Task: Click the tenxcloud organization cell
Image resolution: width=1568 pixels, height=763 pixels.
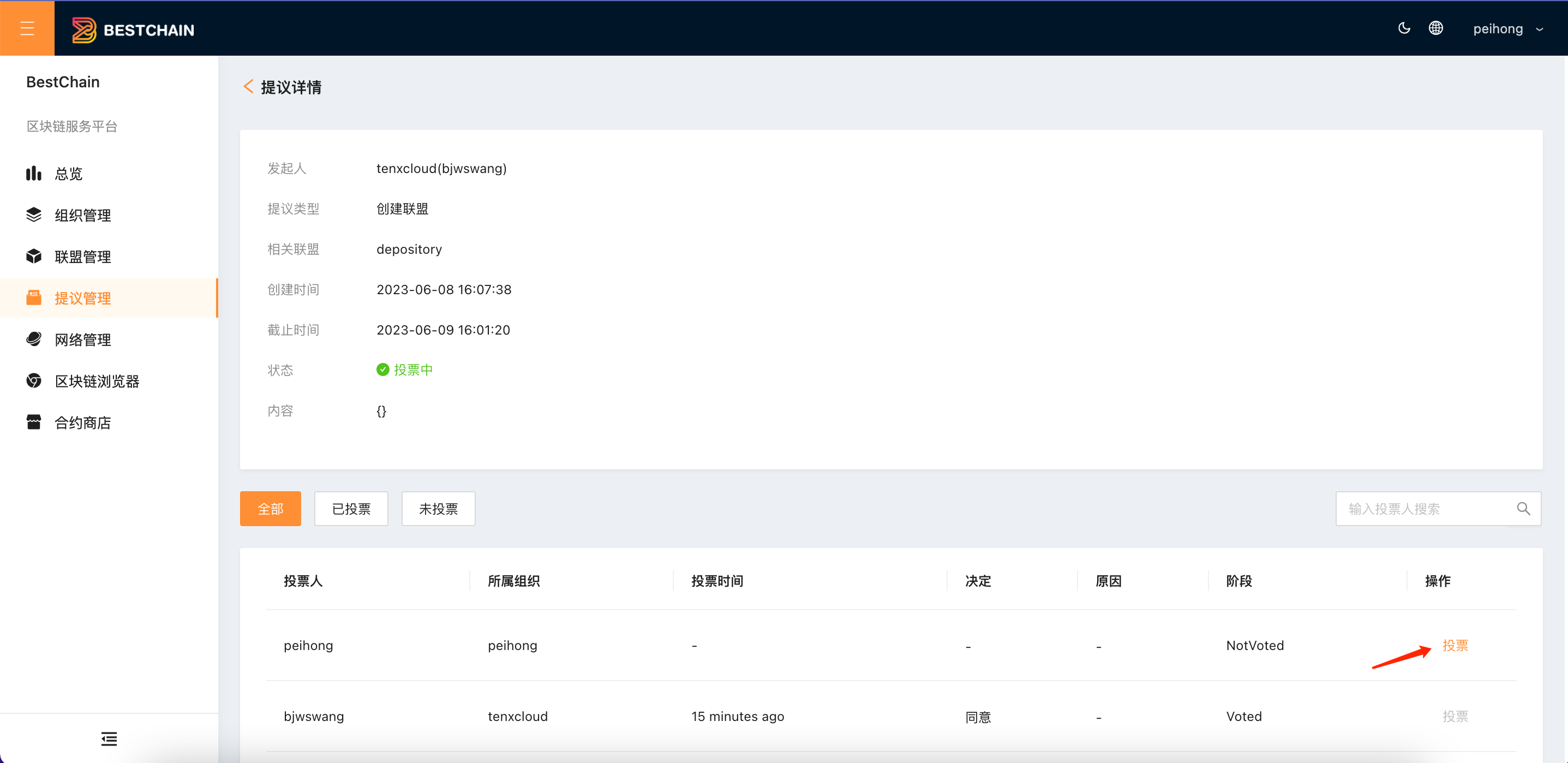Action: tap(517, 716)
